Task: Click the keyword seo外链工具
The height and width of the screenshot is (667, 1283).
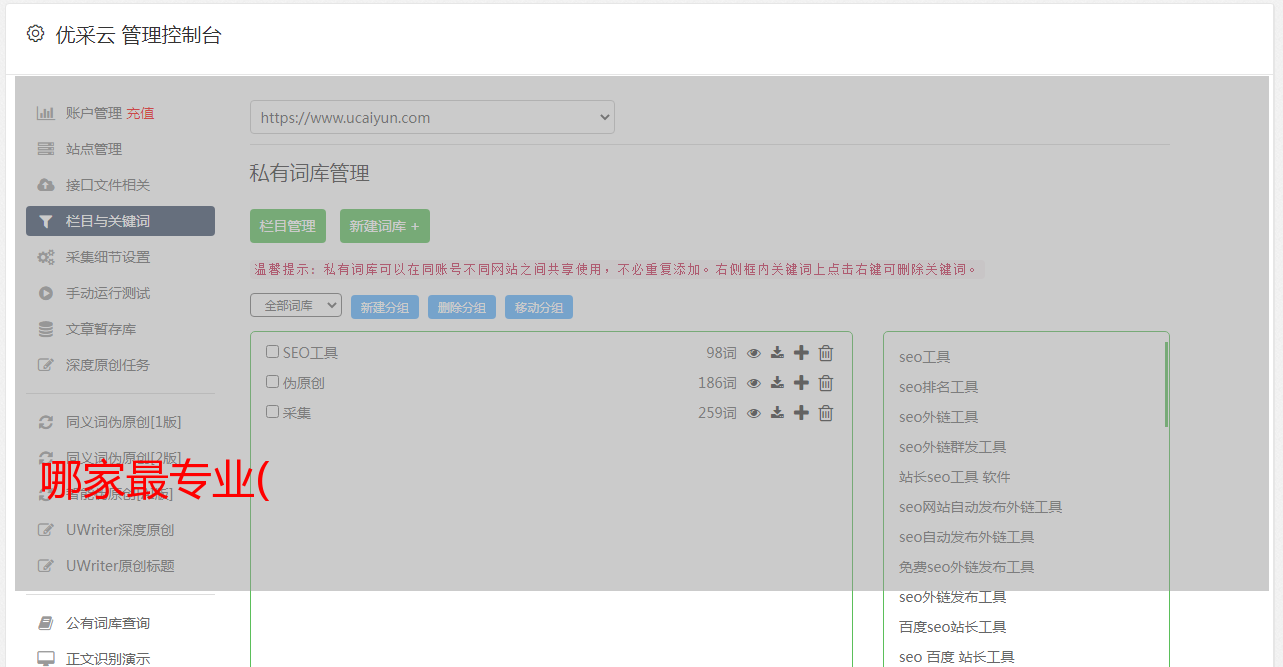Action: tap(939, 417)
